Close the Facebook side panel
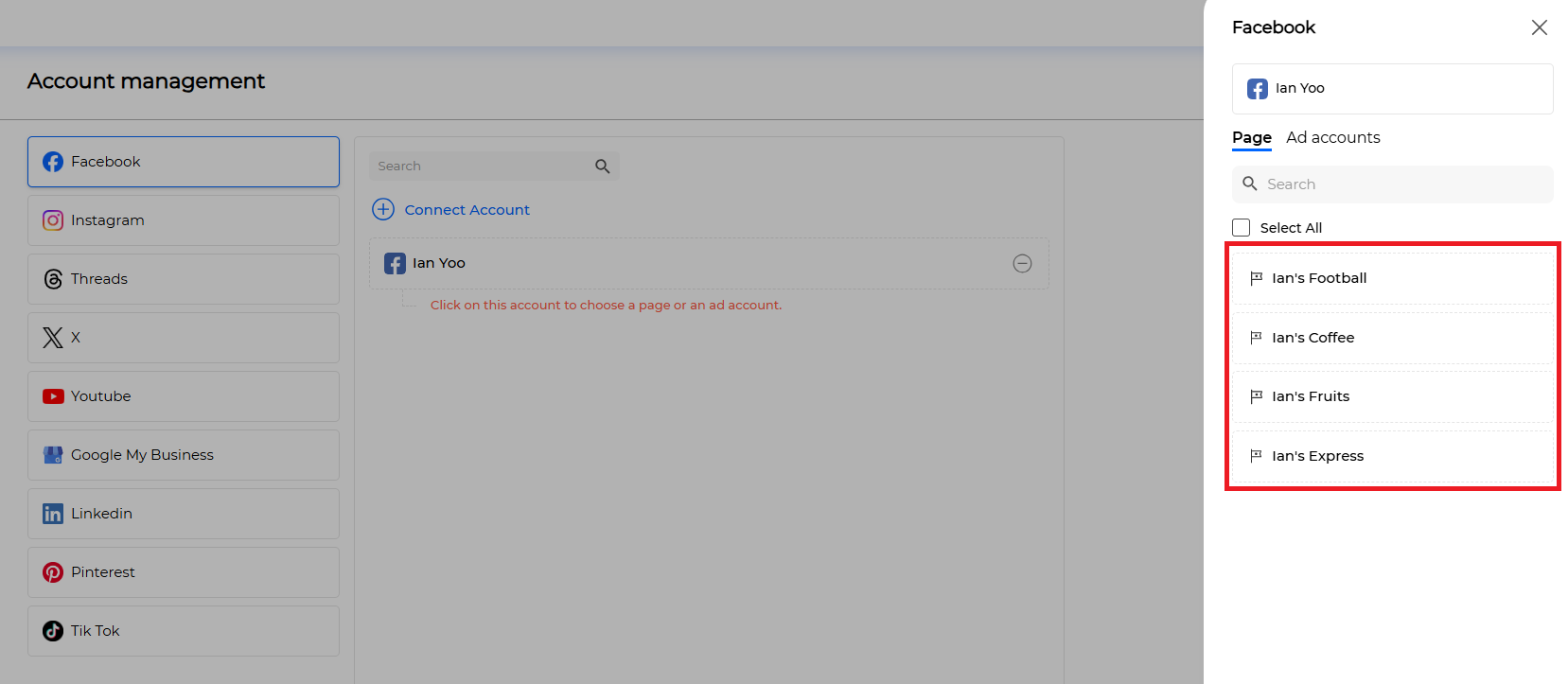Screen dimensions: 1568x684 (1540, 27)
